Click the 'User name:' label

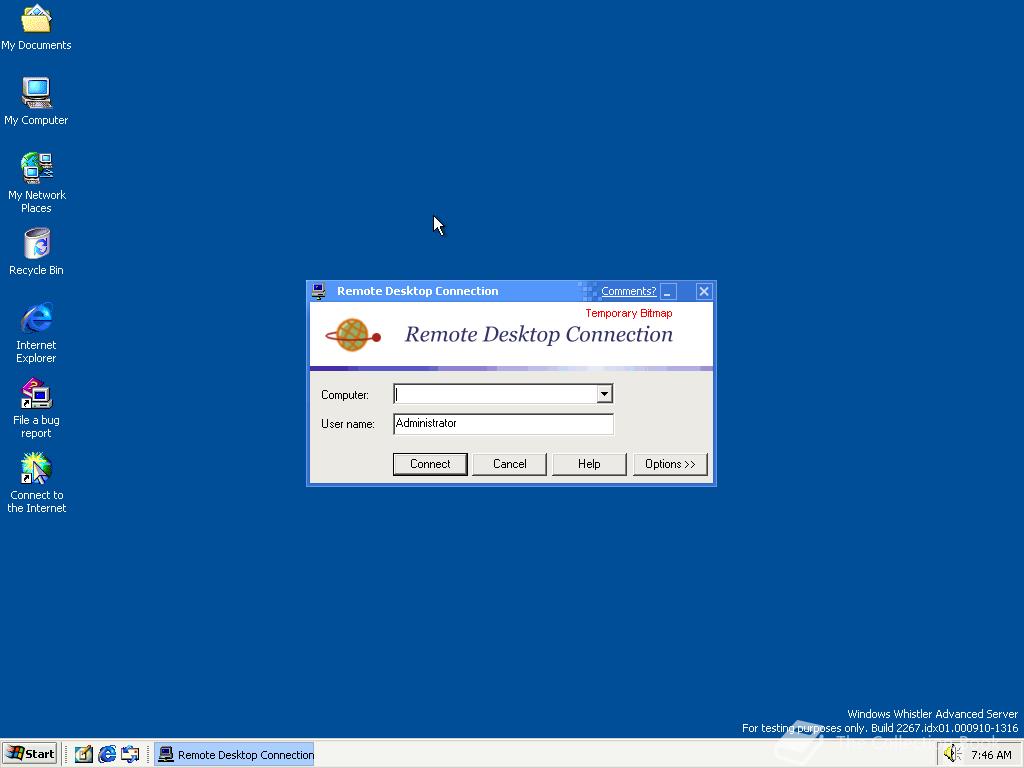point(347,424)
